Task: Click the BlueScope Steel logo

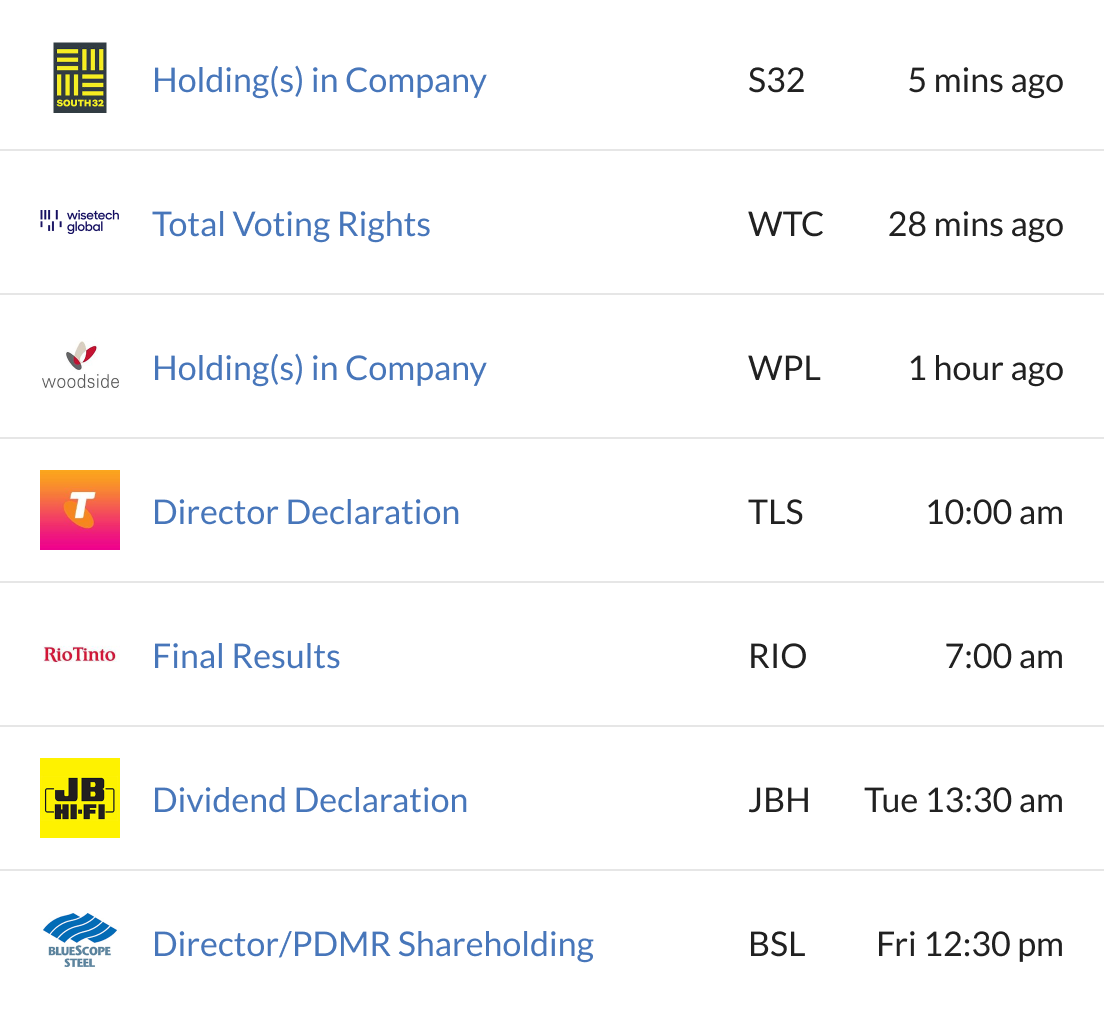Action: click(x=80, y=942)
